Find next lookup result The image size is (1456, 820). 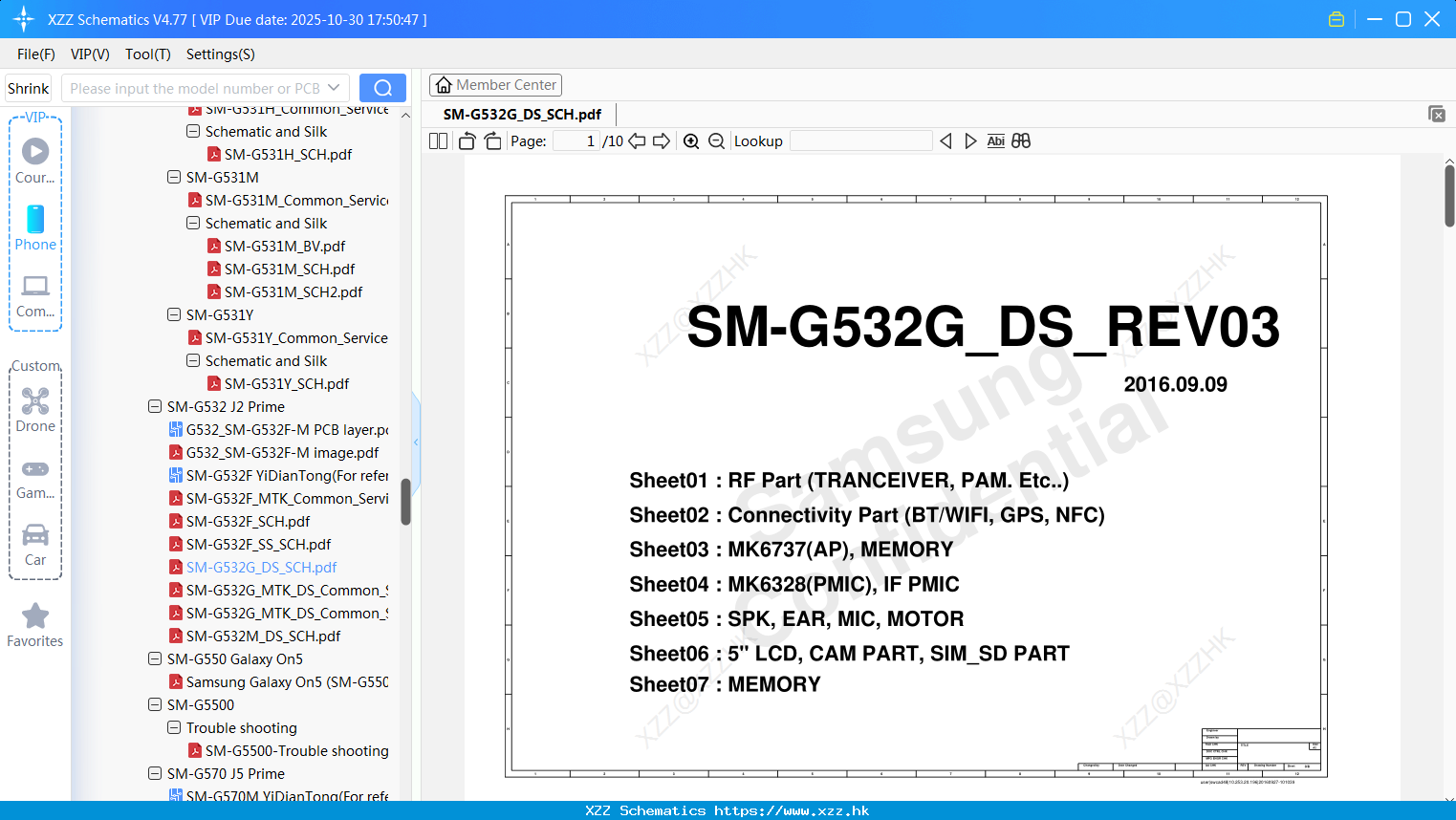tap(970, 140)
